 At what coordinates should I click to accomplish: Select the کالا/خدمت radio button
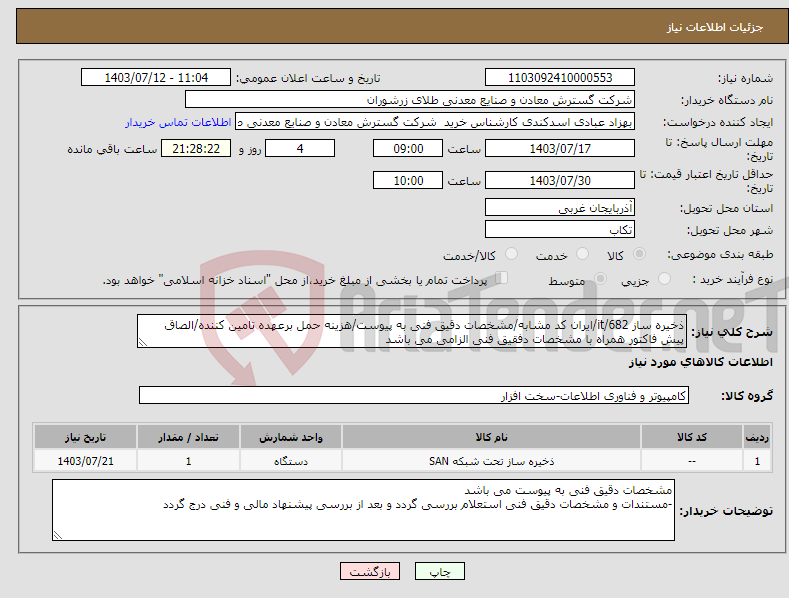[511, 254]
